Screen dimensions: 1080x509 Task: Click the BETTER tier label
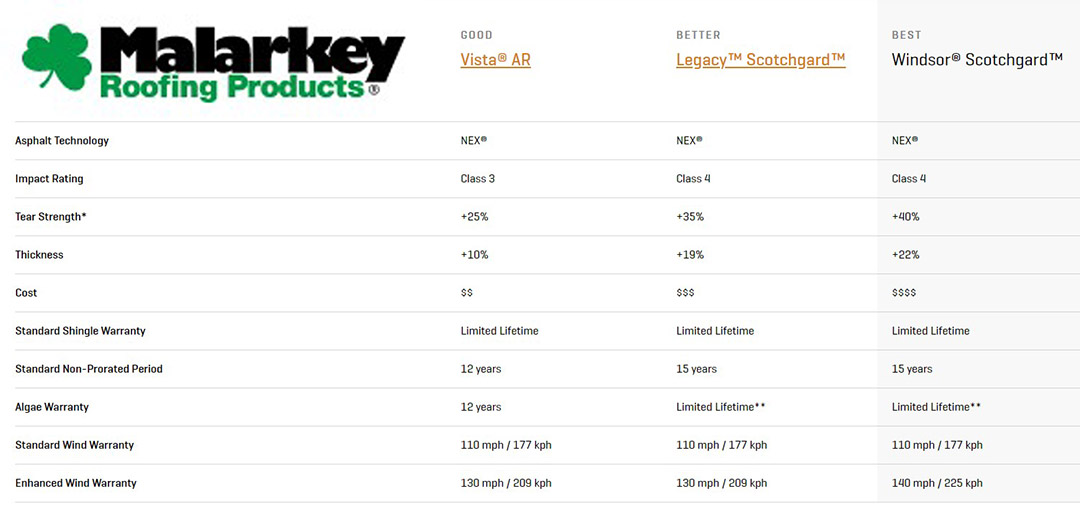click(698, 35)
